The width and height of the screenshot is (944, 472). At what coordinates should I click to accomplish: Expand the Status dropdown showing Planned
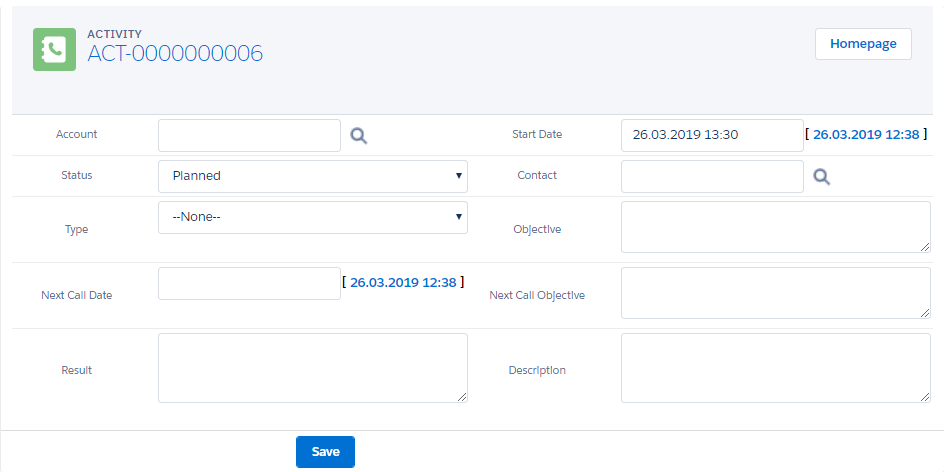[312, 176]
